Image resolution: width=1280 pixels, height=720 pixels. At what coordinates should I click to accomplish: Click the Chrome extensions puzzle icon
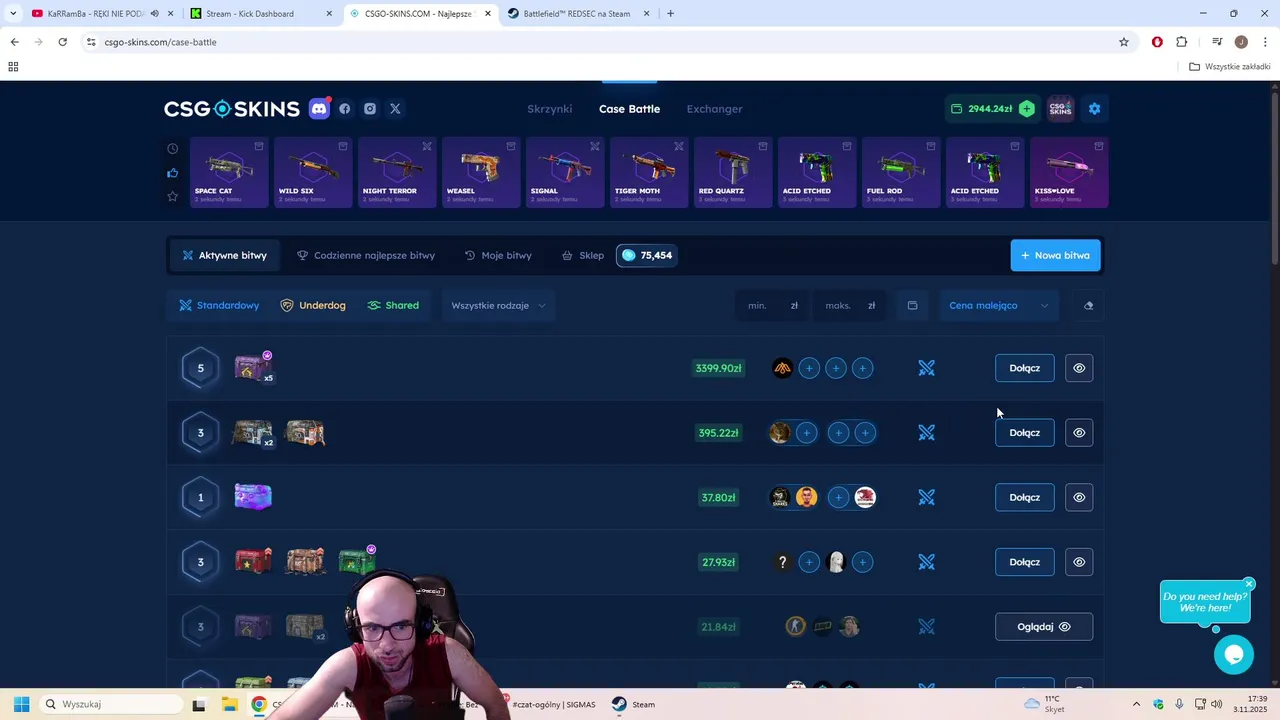(1182, 42)
